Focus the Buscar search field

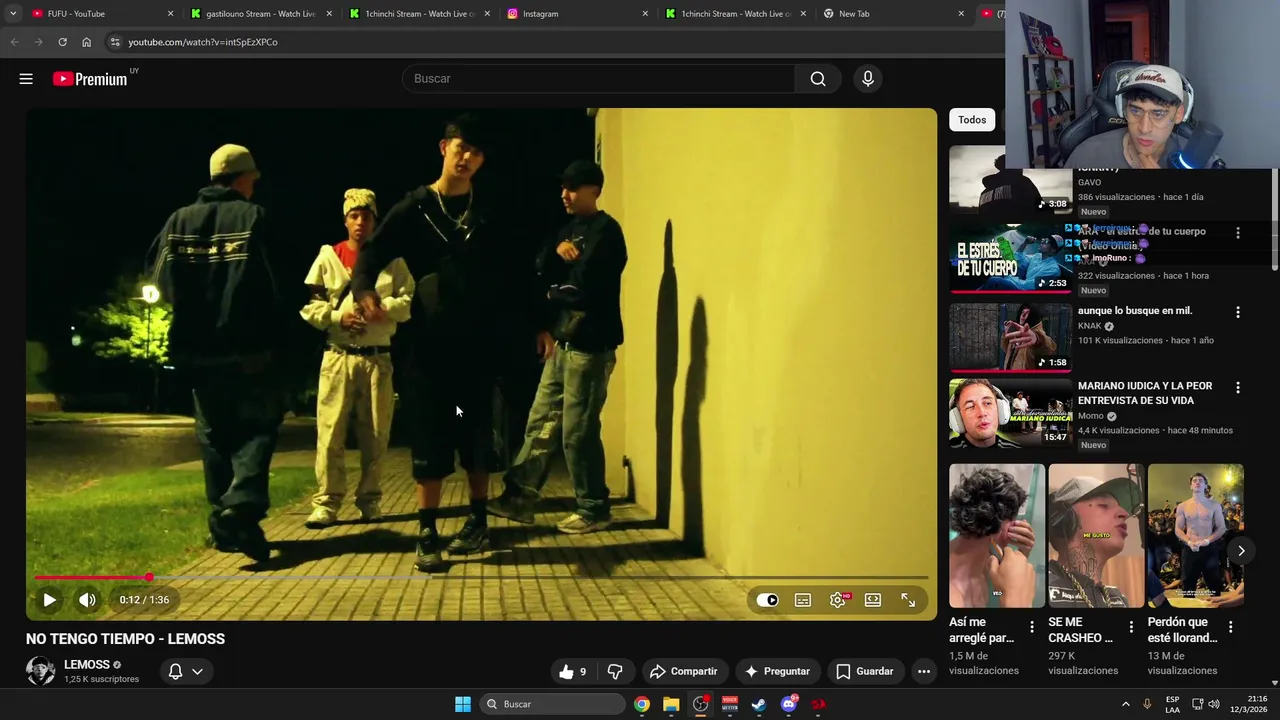coord(598,79)
